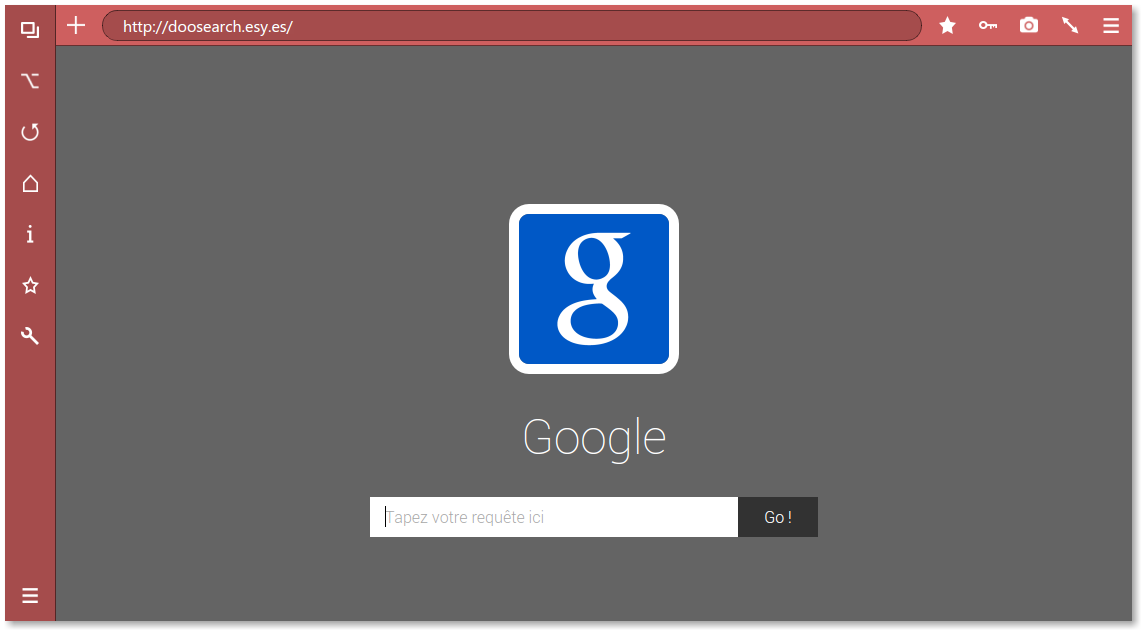Click the address bar URL field
This screenshot has height=630, width=1141.
tap(512, 26)
